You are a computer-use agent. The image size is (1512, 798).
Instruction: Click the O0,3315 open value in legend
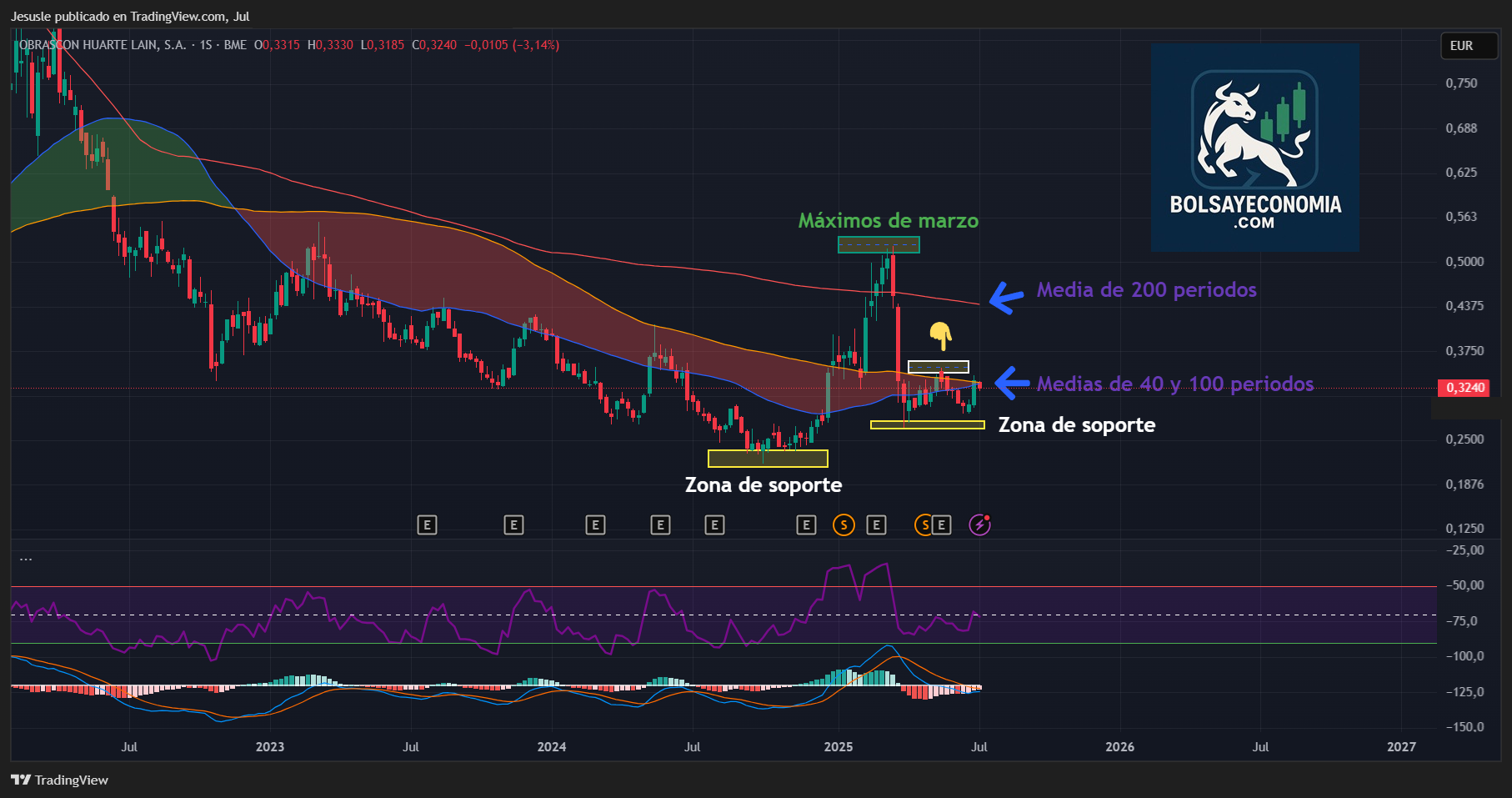(x=277, y=45)
